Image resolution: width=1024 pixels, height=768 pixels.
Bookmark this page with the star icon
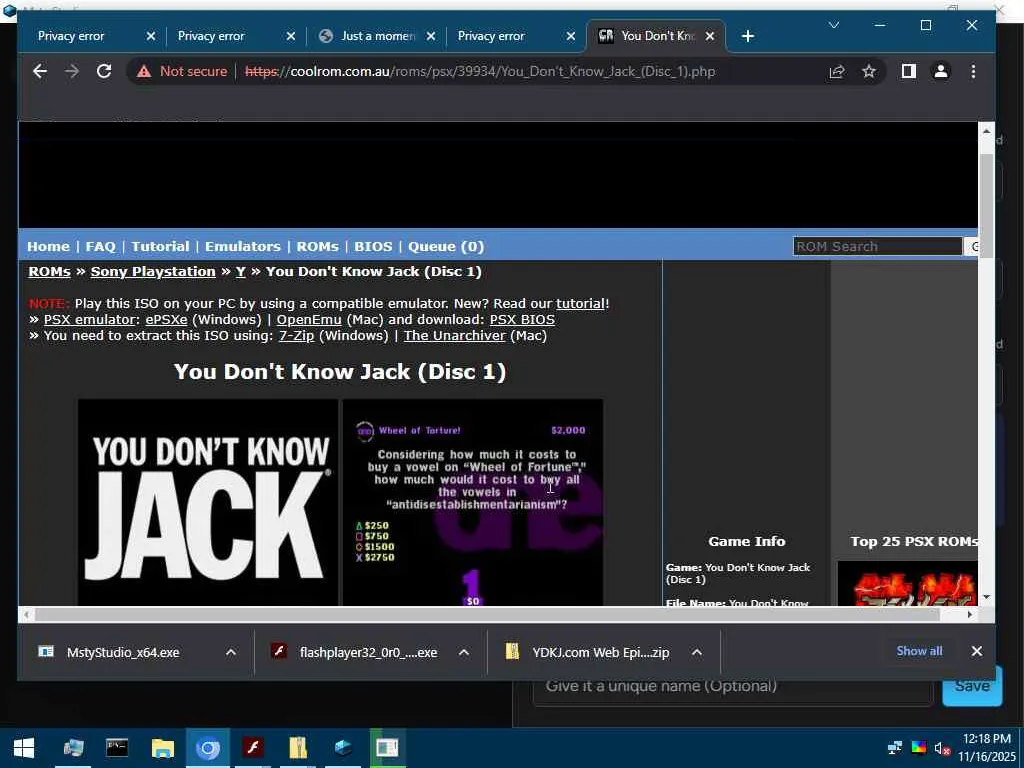click(x=869, y=71)
